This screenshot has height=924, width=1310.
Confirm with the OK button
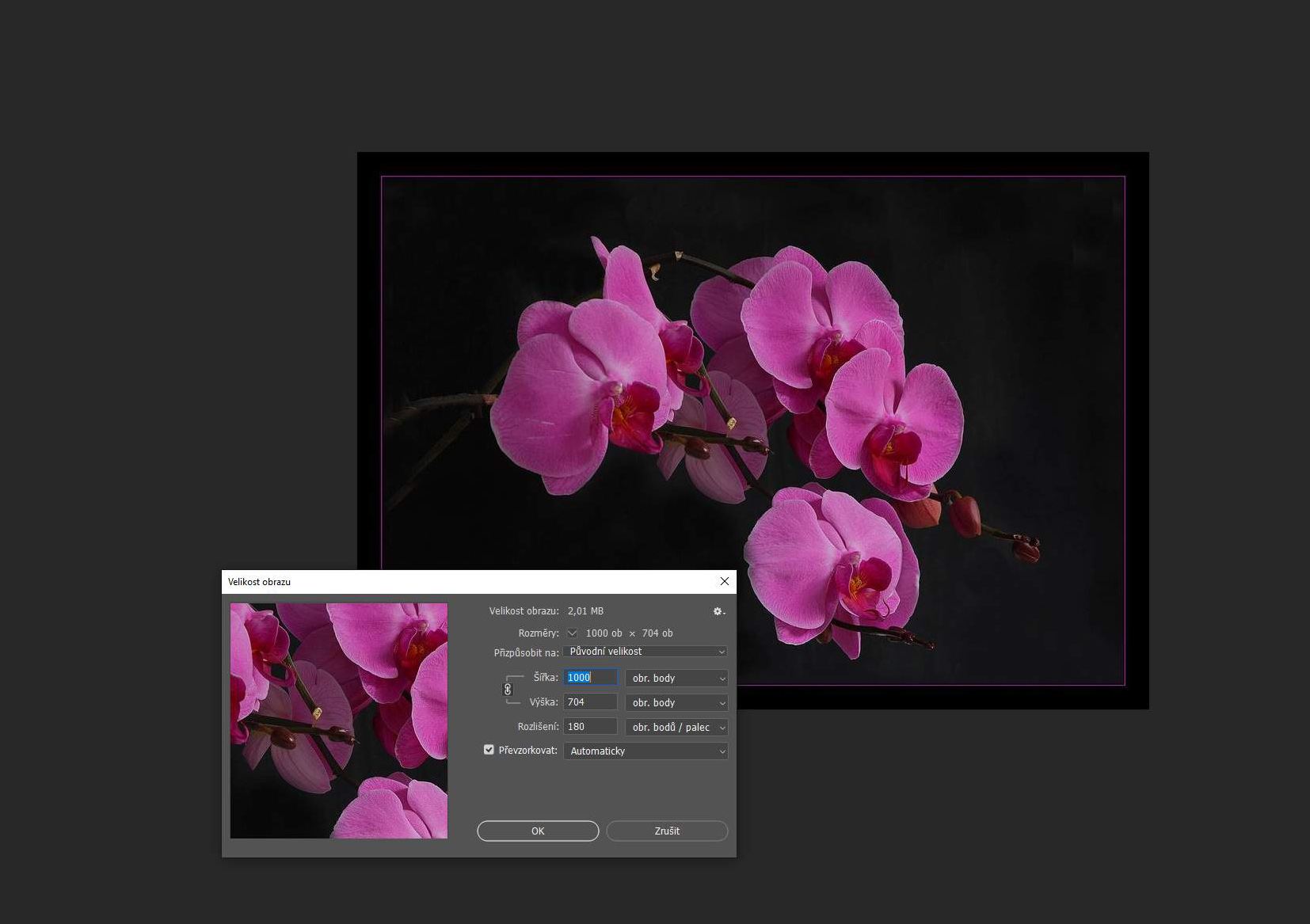[x=538, y=831]
